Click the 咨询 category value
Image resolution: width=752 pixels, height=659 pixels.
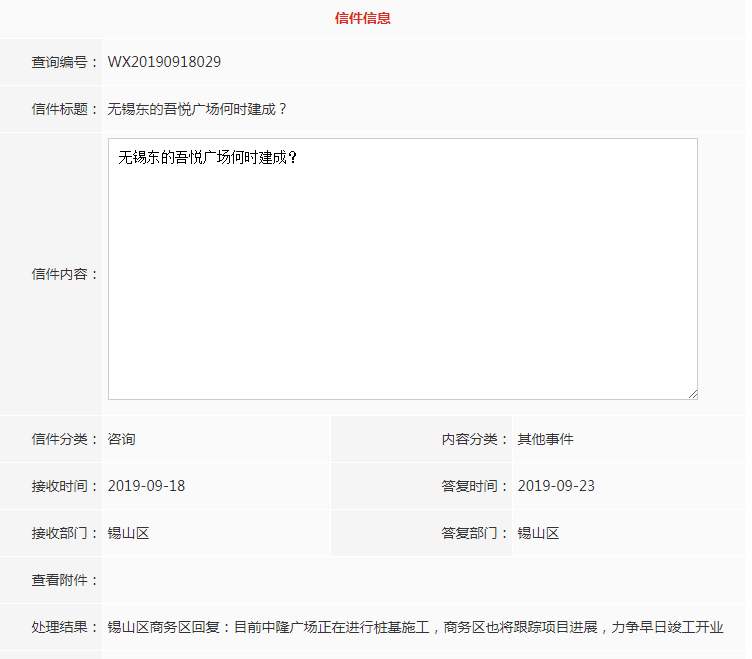(x=121, y=439)
